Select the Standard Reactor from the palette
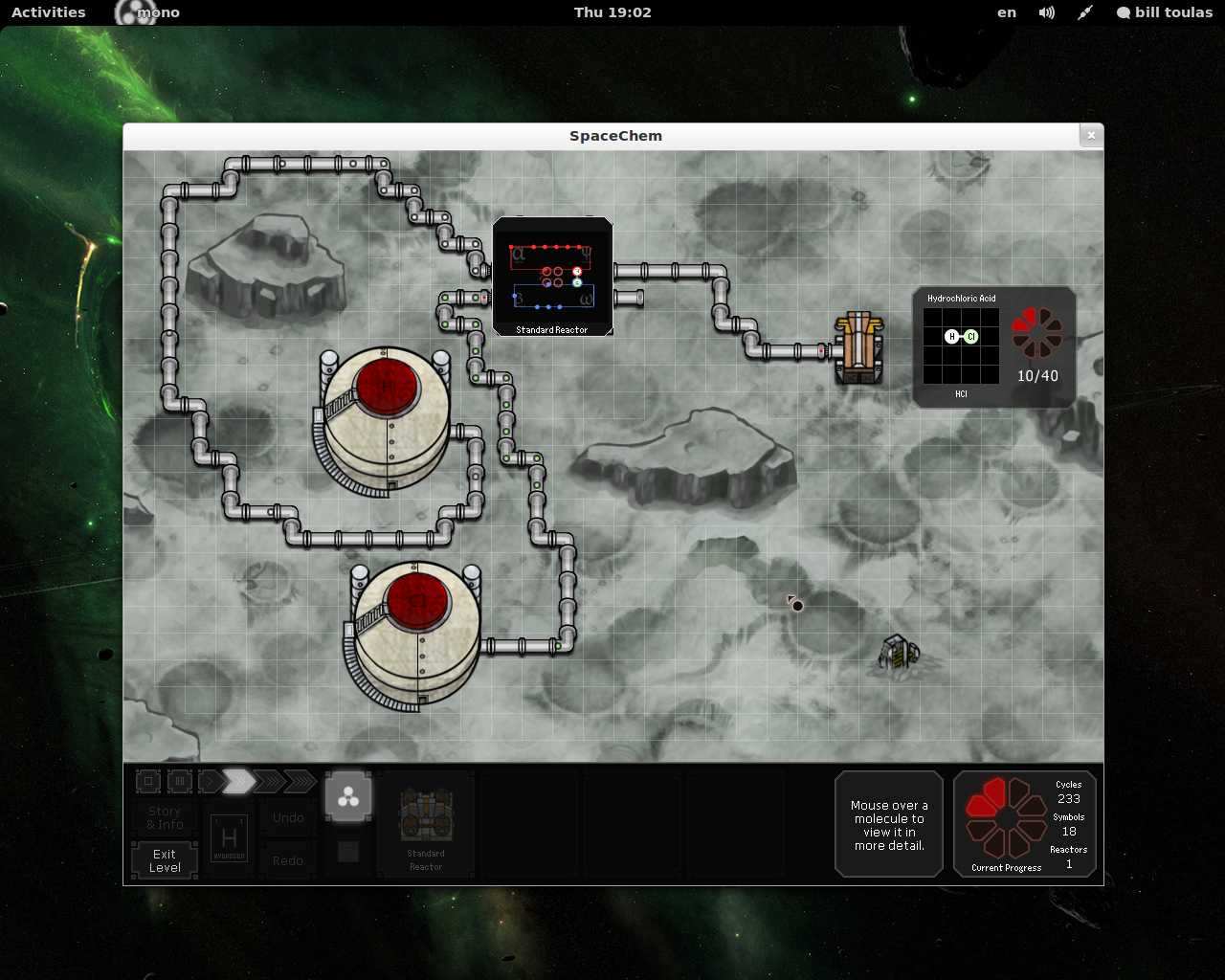 (426, 824)
